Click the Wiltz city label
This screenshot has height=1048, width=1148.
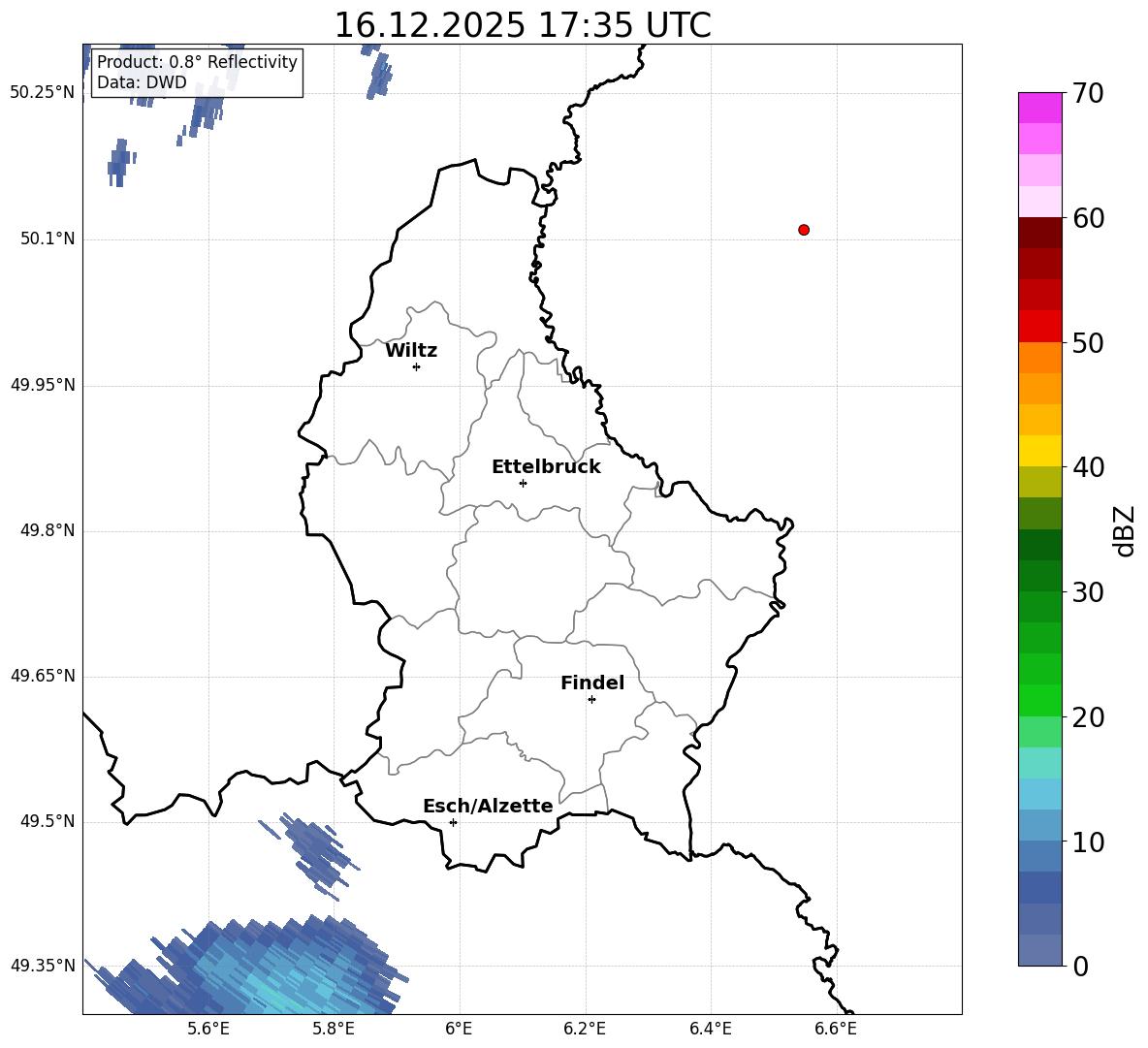pos(411,351)
